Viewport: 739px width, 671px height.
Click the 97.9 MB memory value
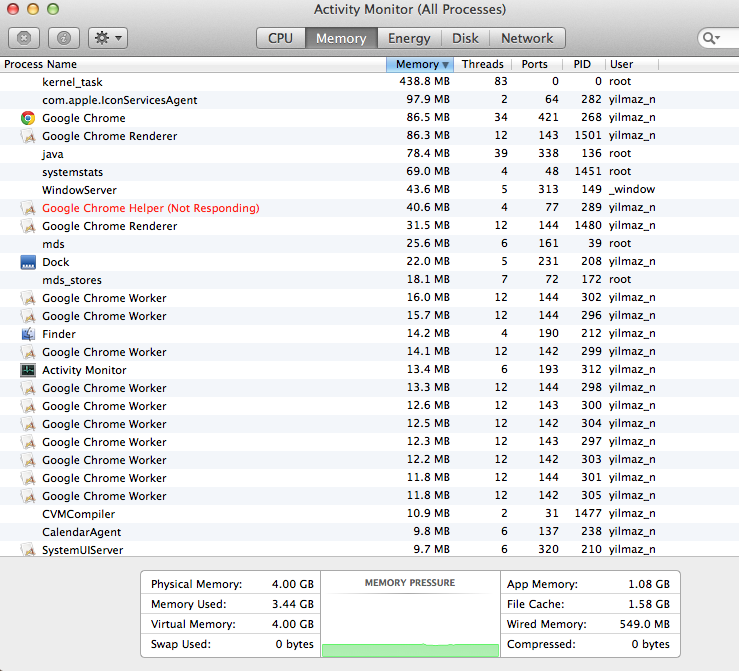coord(428,99)
